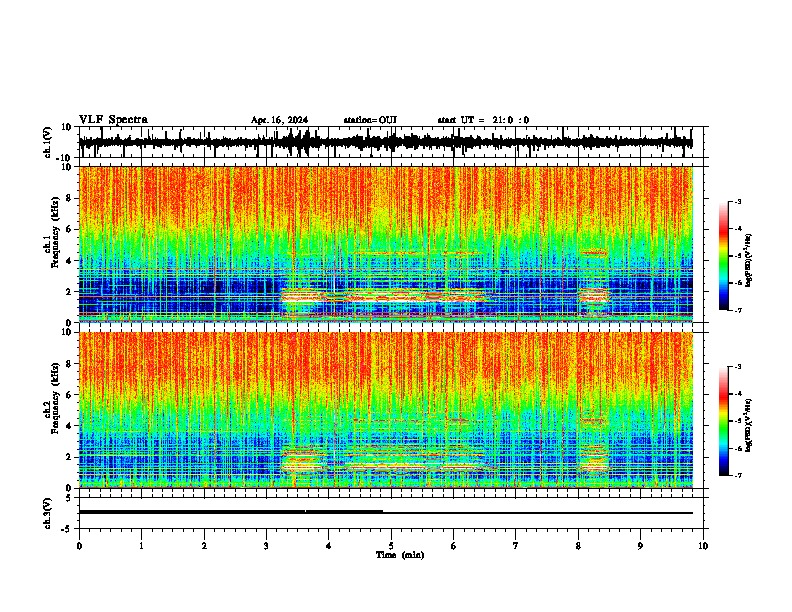Click the bright ch.1 emission band near minute 8
The height and width of the screenshot is (612, 792).
click(x=594, y=295)
